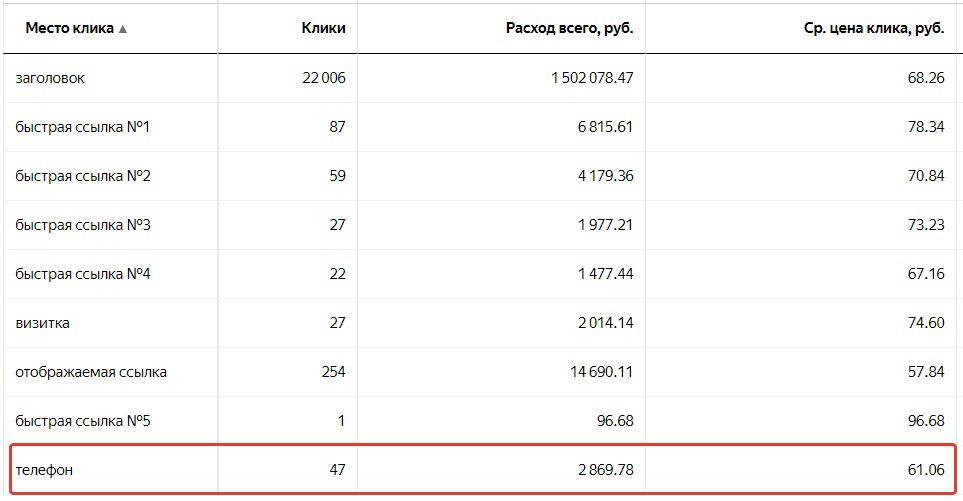The width and height of the screenshot is (963, 501).
Task: Select the highlighted телефон row label
Action: point(44,470)
